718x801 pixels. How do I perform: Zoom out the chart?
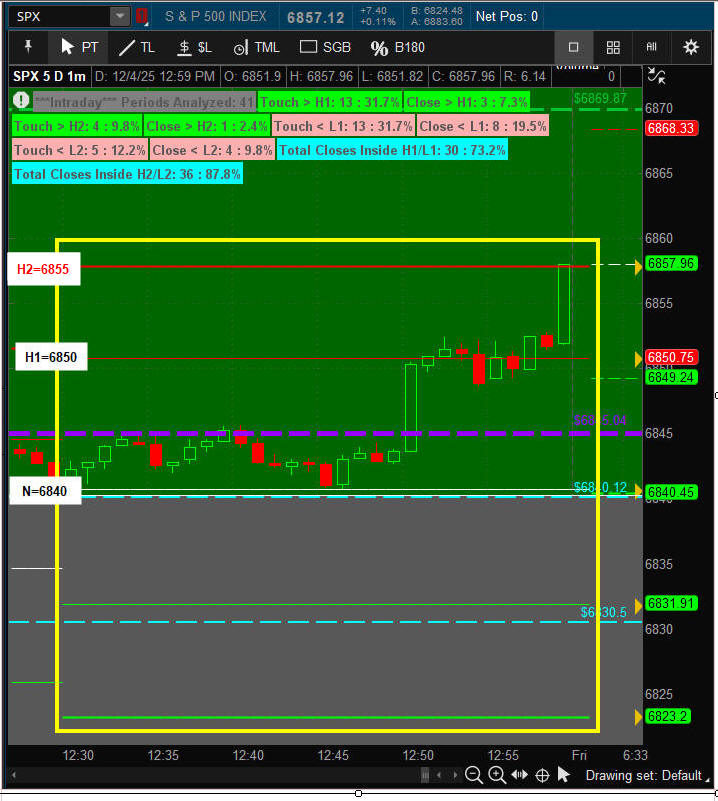[x=473, y=775]
